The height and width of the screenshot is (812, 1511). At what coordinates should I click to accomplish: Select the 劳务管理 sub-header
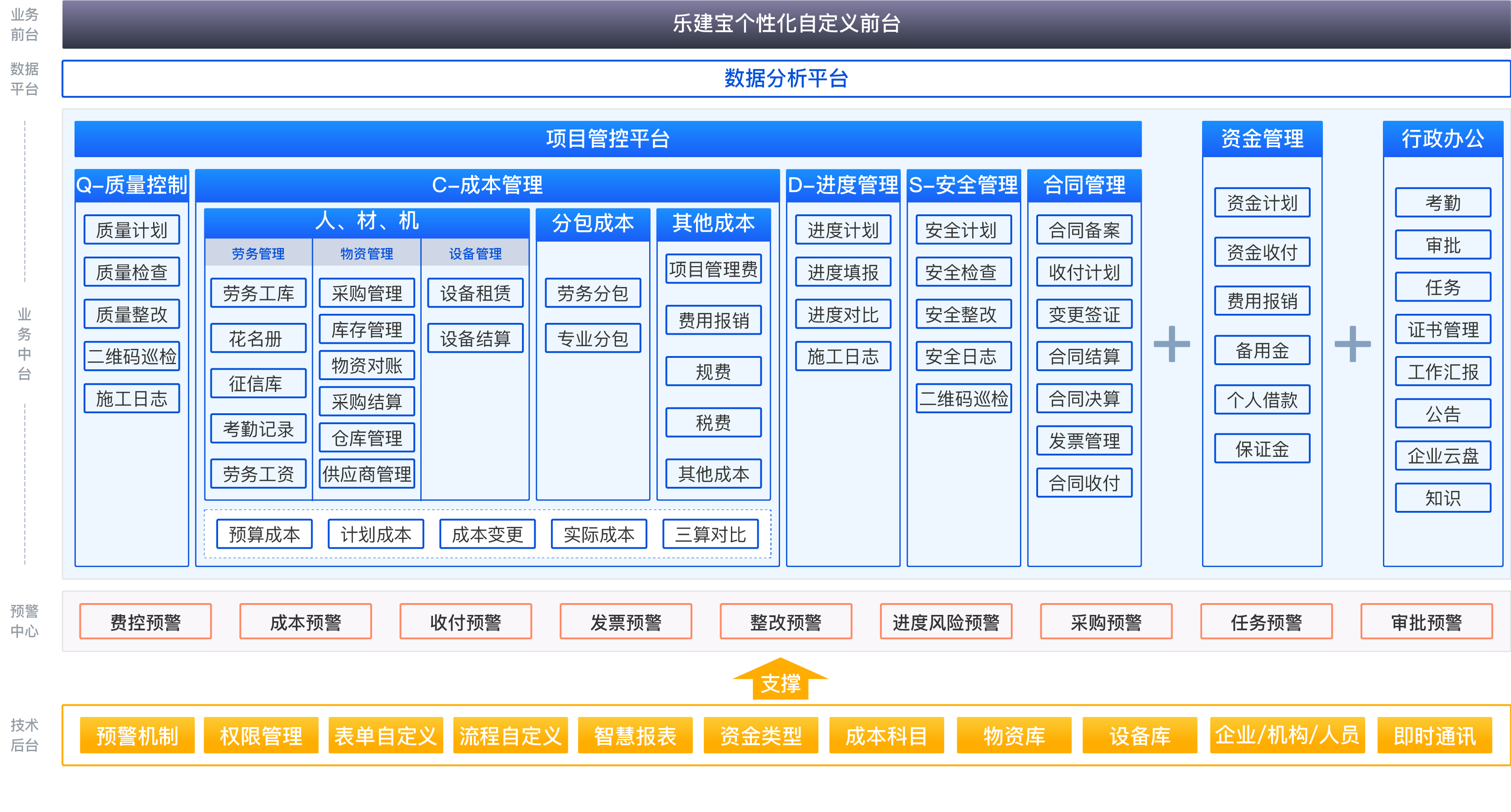coord(258,253)
